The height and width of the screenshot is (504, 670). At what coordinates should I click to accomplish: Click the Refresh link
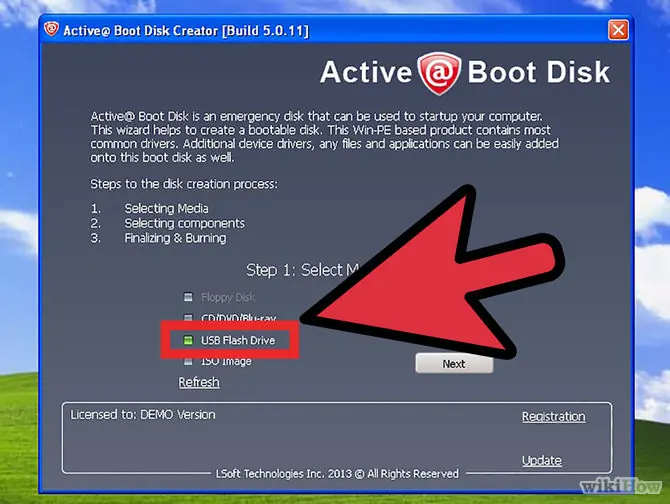point(199,382)
